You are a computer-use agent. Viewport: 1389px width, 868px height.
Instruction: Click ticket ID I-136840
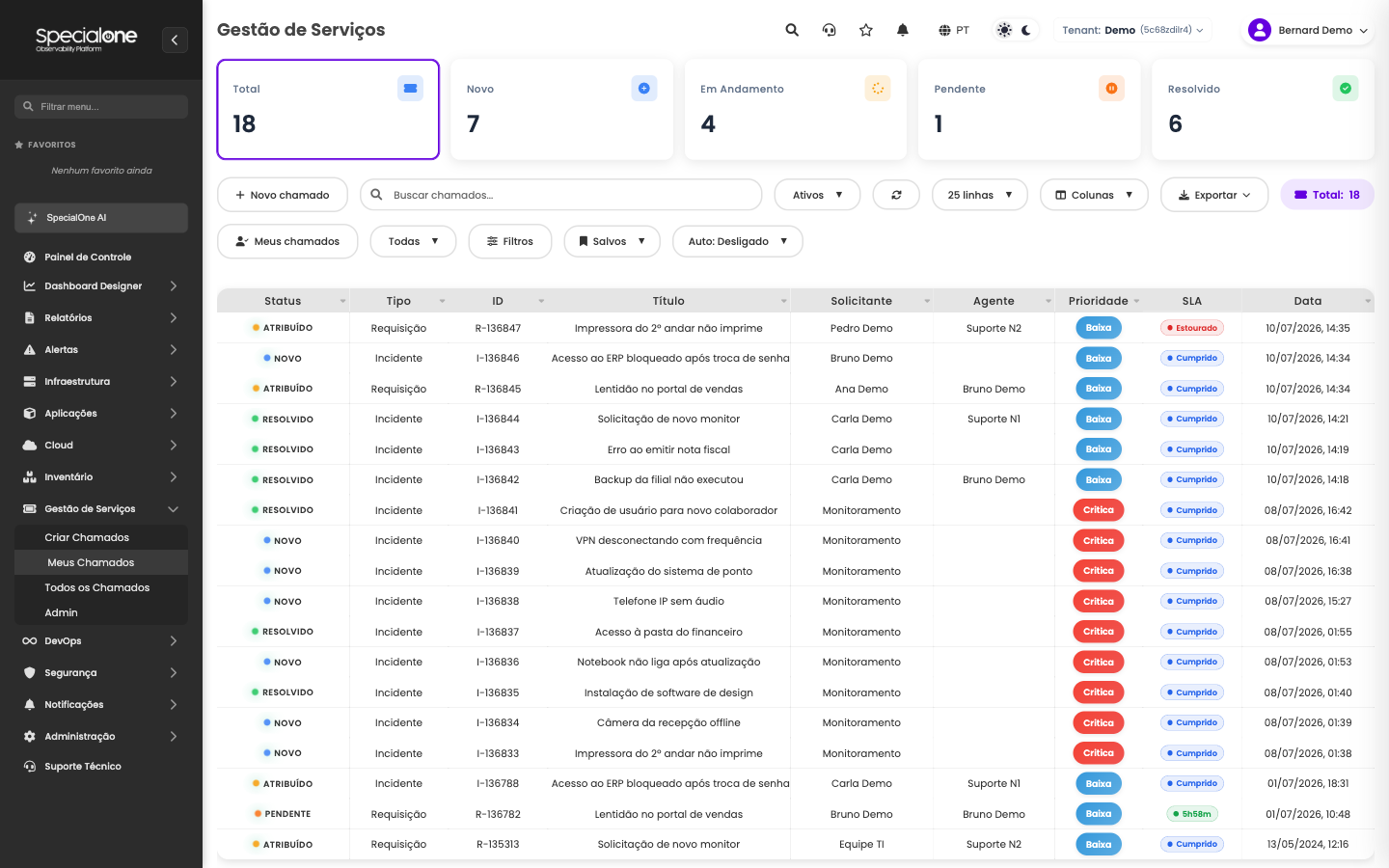pyautogui.click(x=498, y=540)
